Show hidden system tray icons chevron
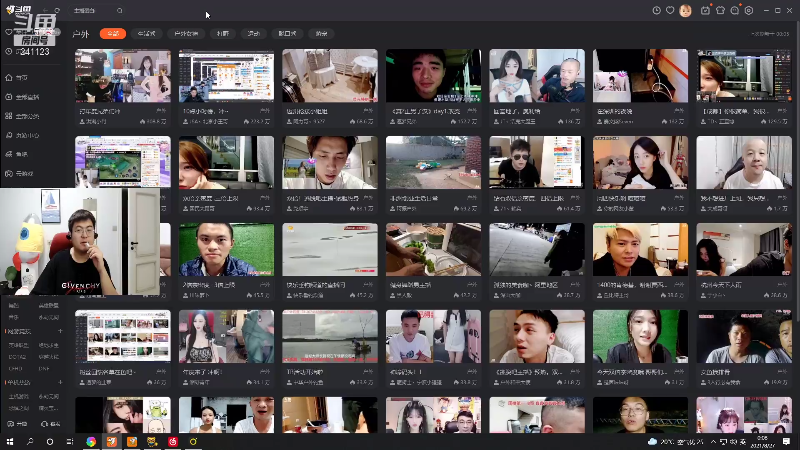This screenshot has width=800, height=450. pyautogui.click(x=713, y=441)
